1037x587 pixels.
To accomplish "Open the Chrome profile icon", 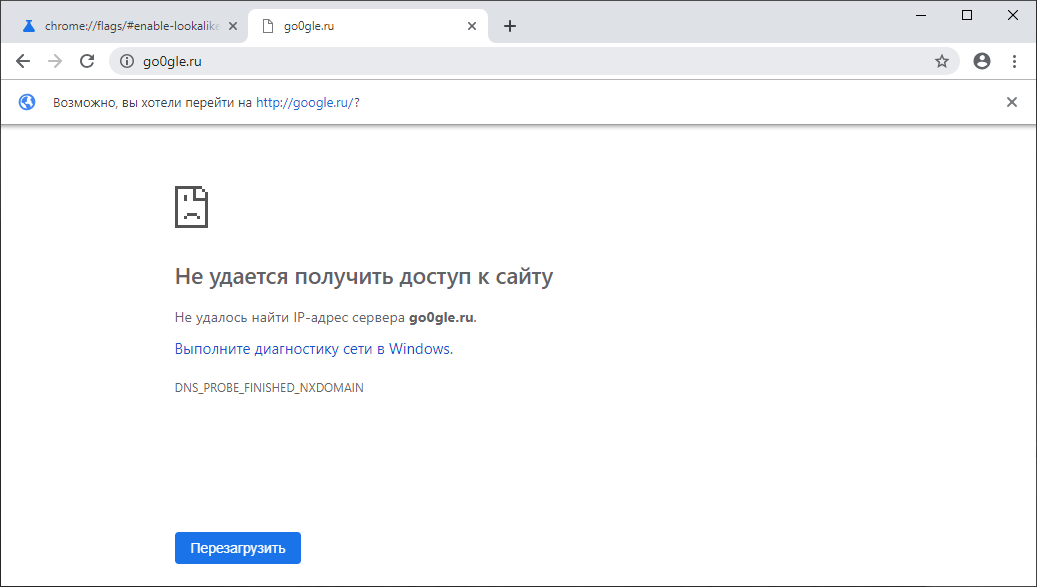I will [981, 61].
